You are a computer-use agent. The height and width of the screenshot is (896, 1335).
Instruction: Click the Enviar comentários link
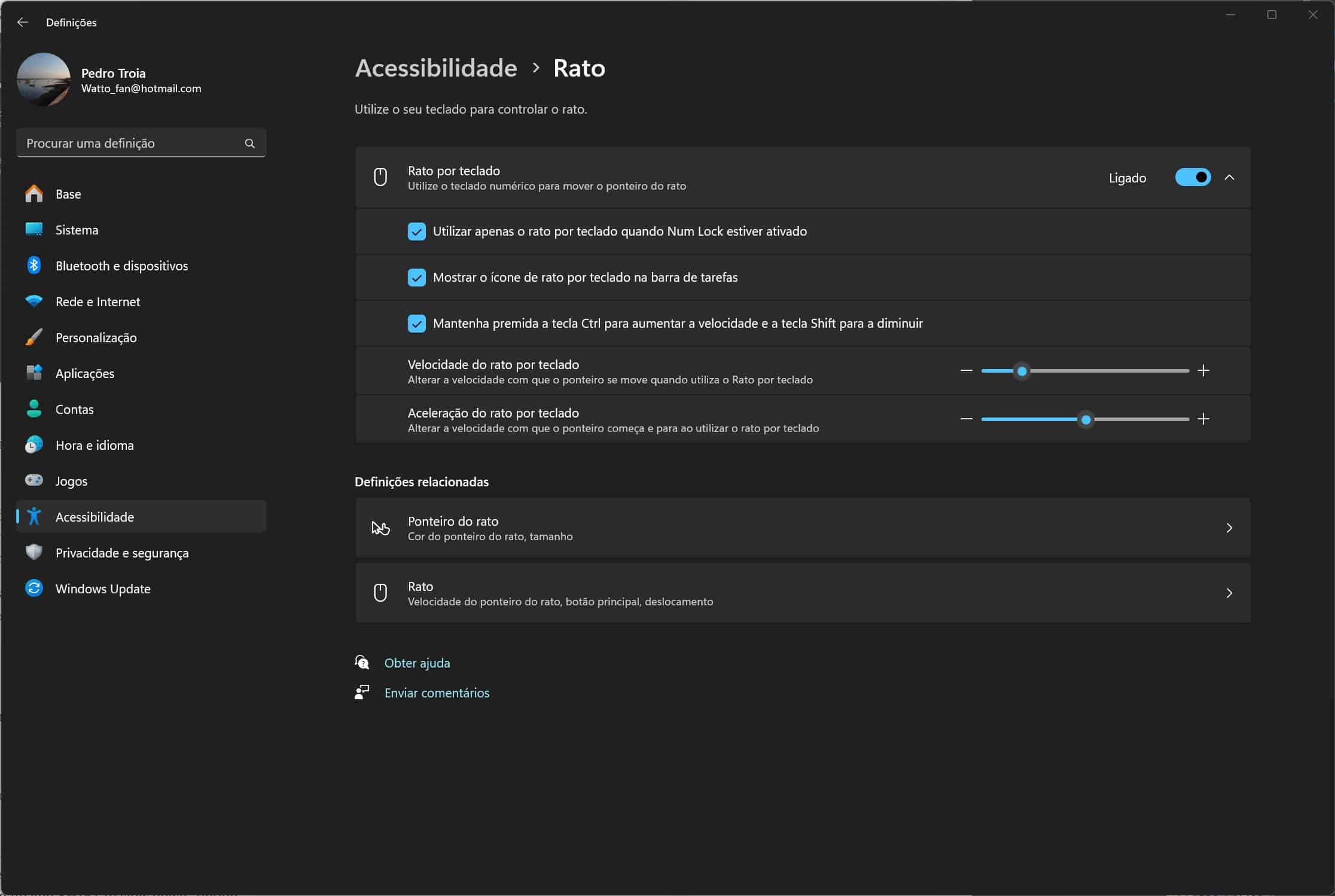tap(437, 693)
